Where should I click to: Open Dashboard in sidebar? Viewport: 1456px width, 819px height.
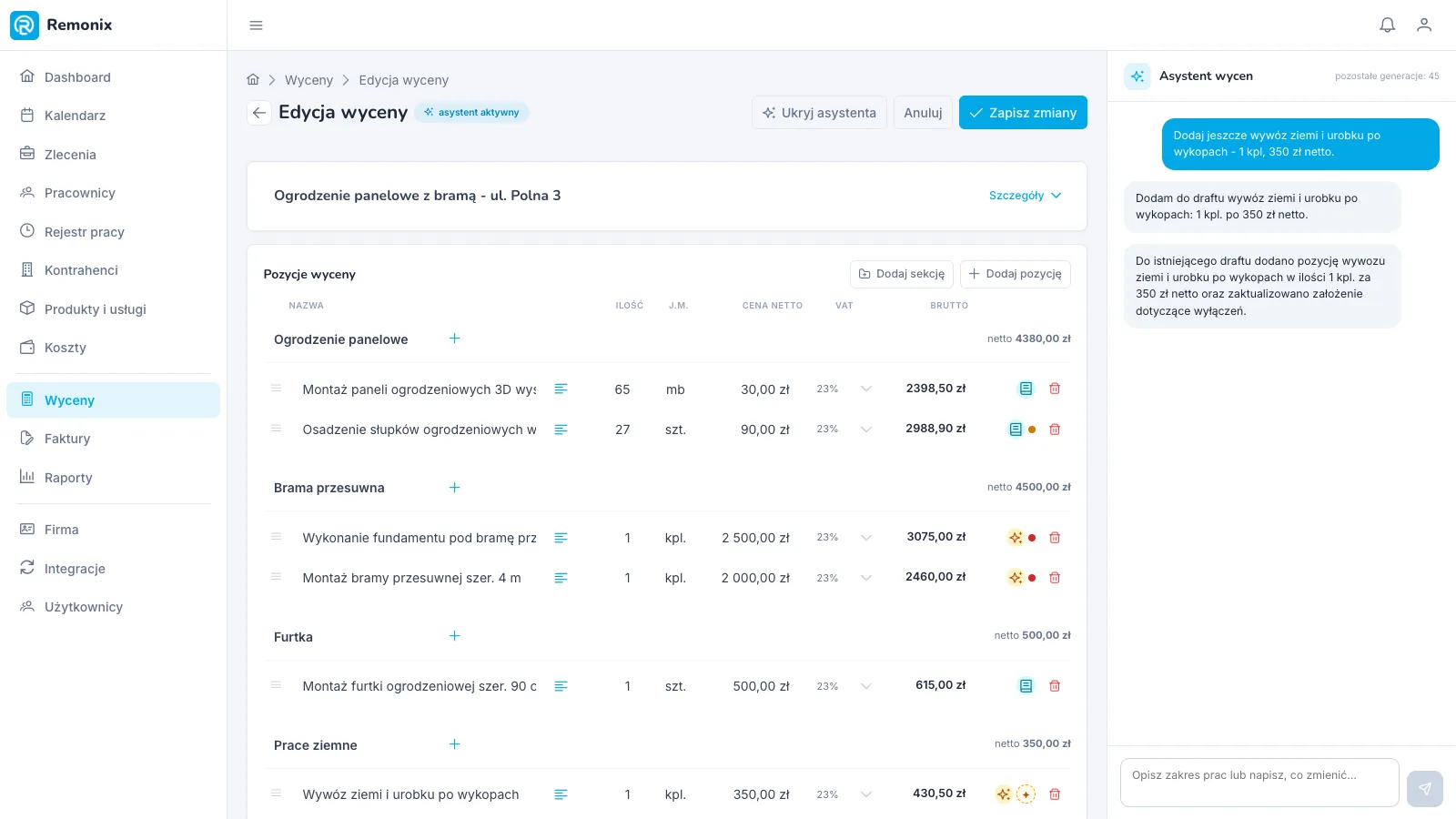click(113, 77)
